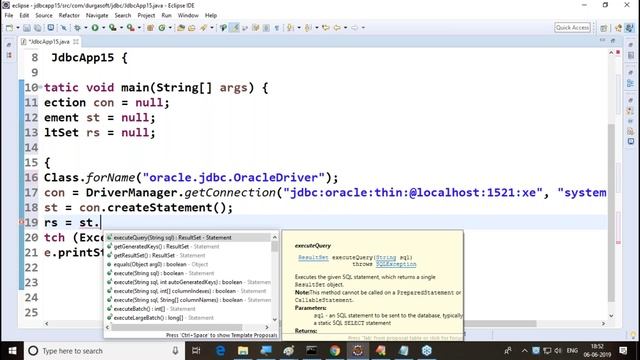This screenshot has width=640, height=360.
Task: Open the Back history dropdown arrow
Action: coord(345,28)
